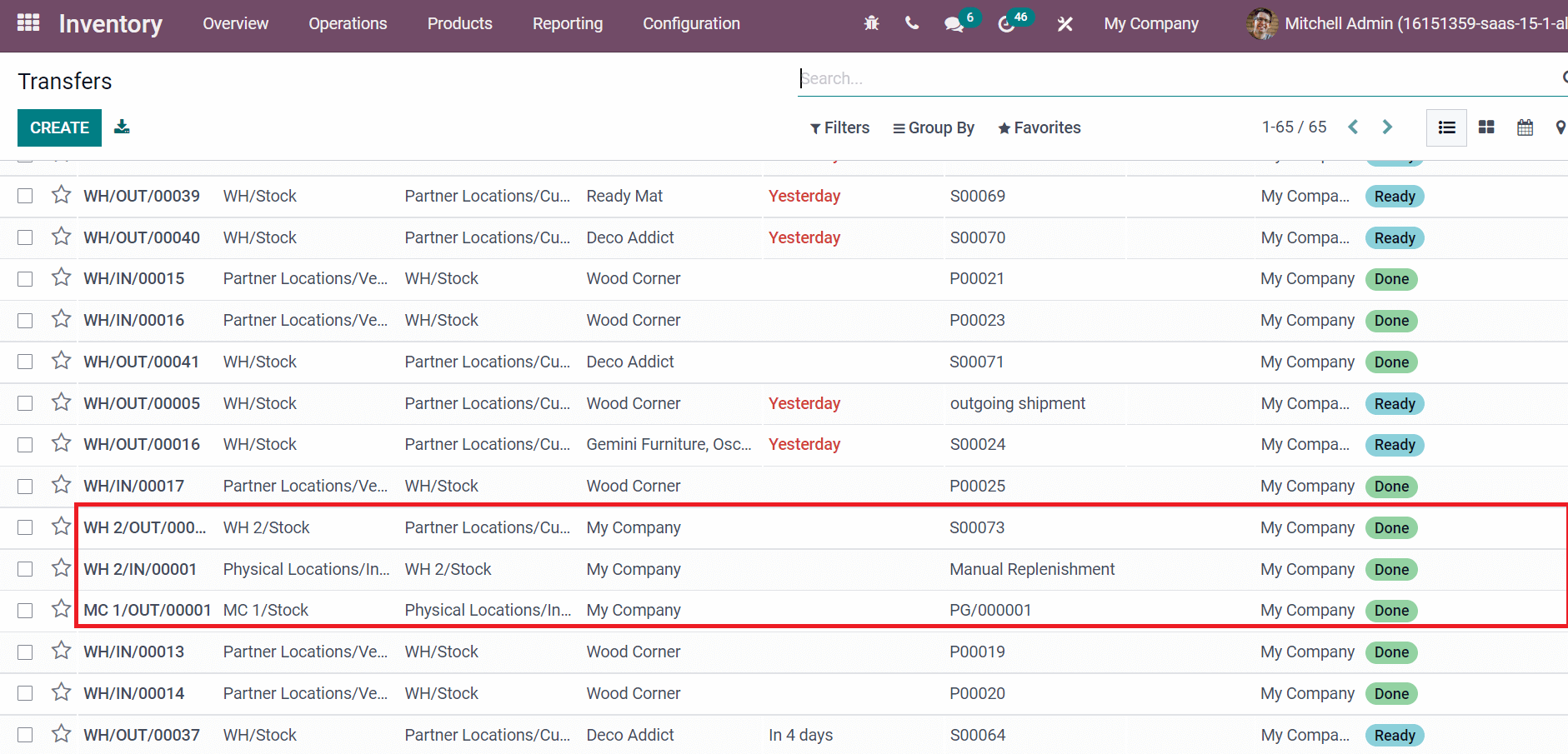1568x754 pixels.
Task: Click In 4 days scheduled date
Action: coord(801,735)
